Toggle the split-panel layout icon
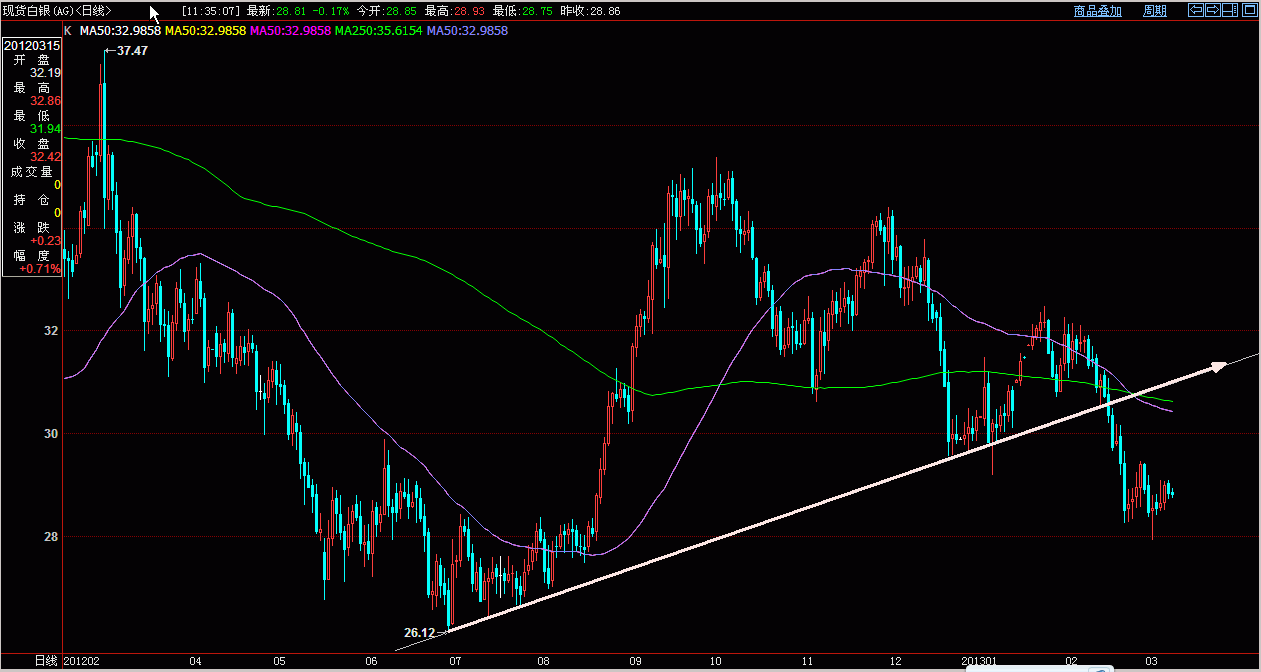This screenshot has height=672, width=1261. [1229, 10]
